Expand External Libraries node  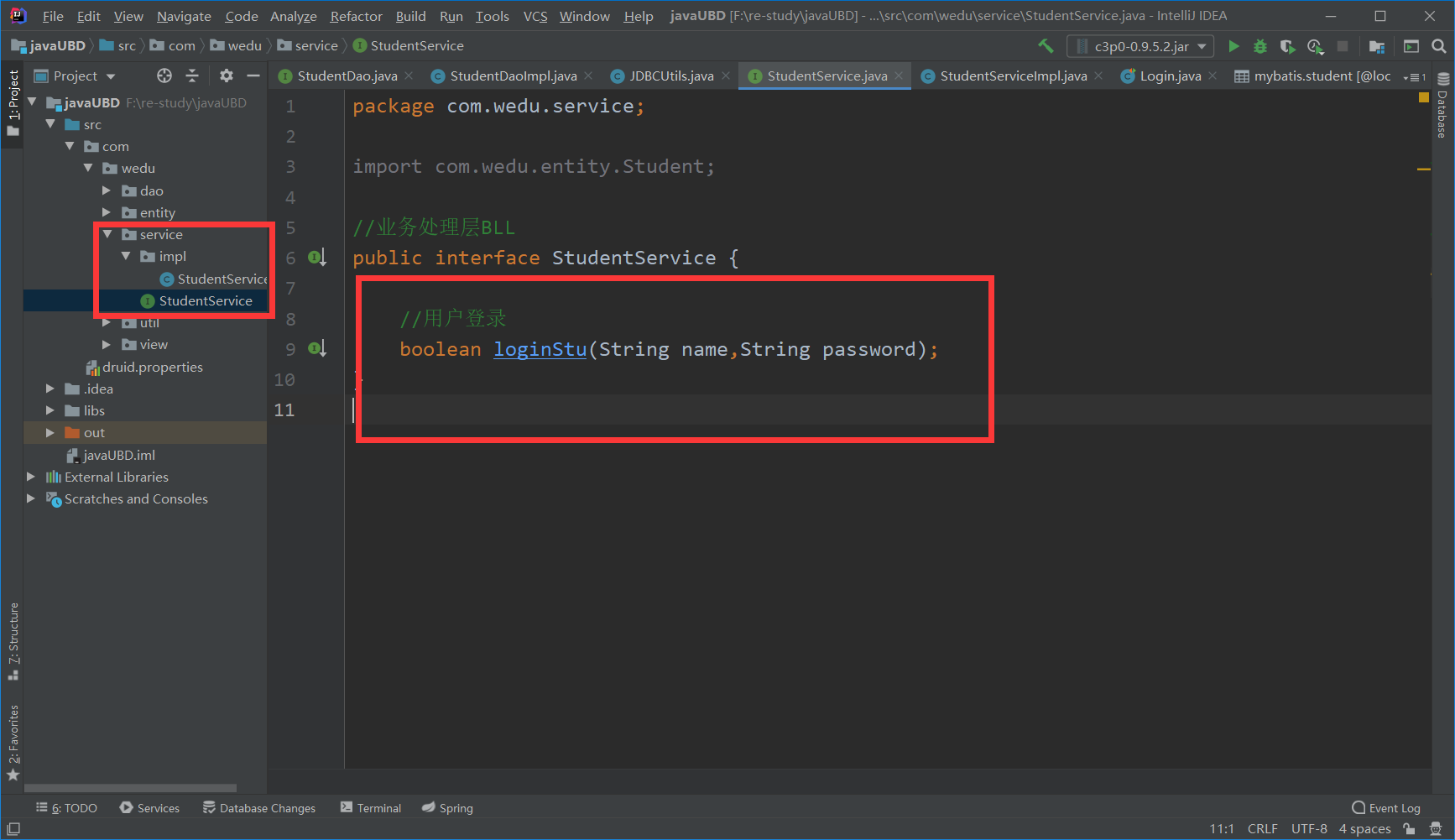click(31, 477)
